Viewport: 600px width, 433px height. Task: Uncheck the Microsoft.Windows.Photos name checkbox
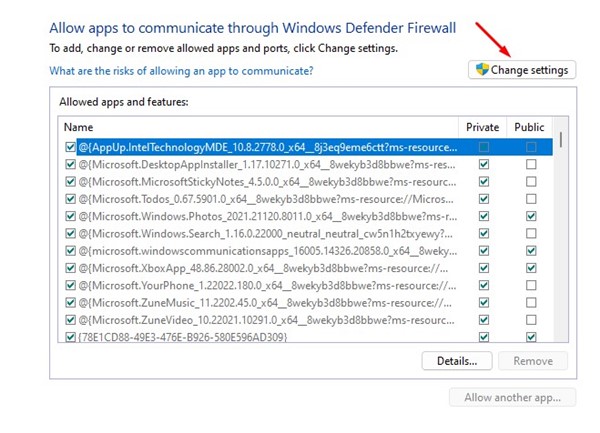click(x=70, y=216)
